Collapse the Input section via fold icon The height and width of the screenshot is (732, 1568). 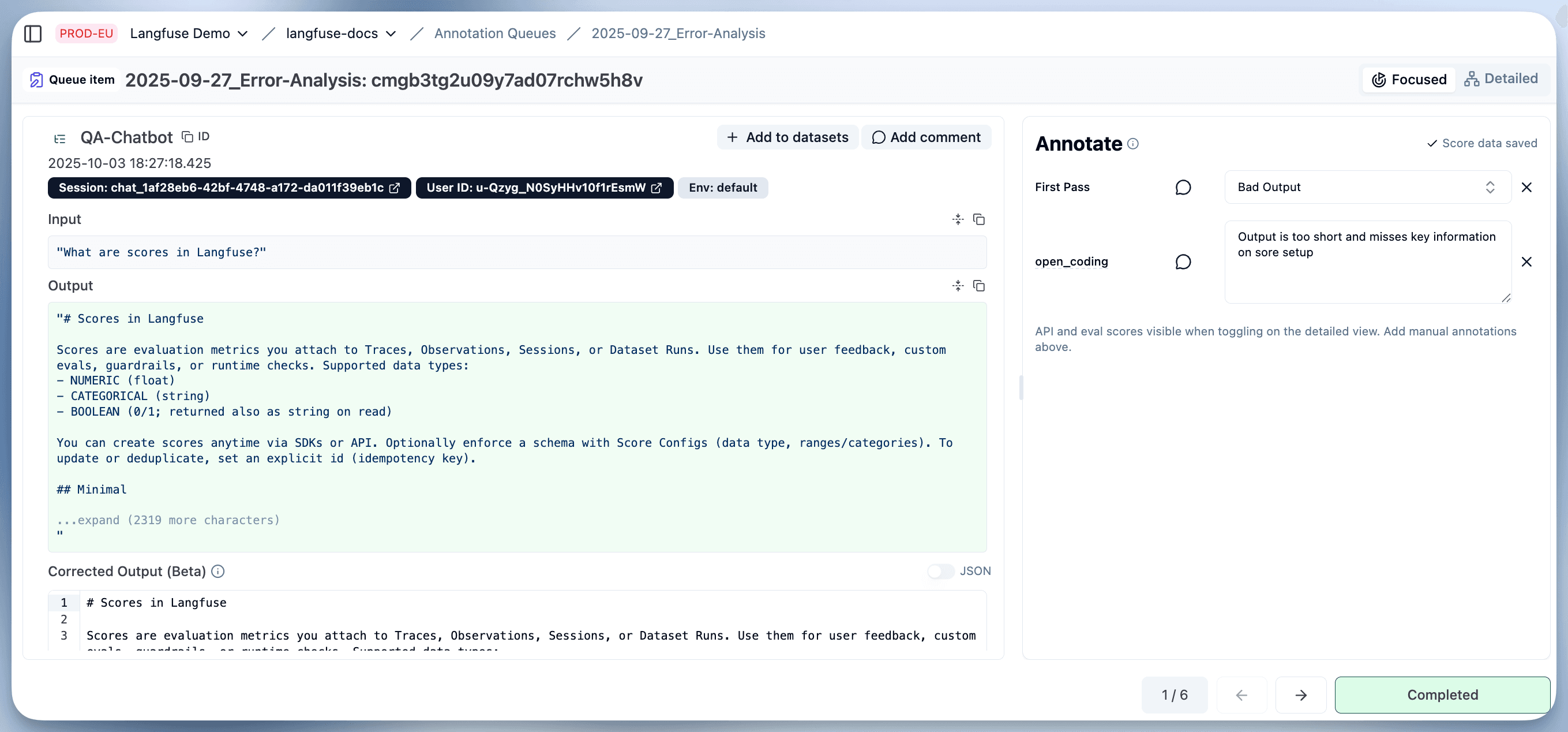[x=958, y=219]
